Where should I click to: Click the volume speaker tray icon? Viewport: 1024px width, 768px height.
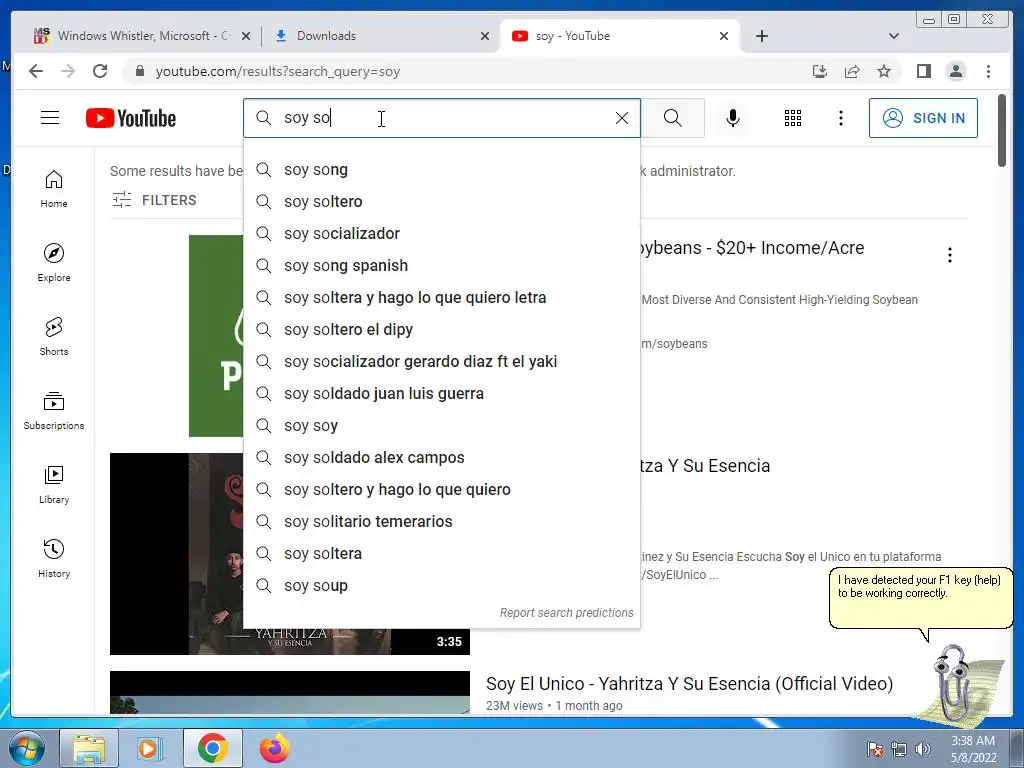pos(923,749)
